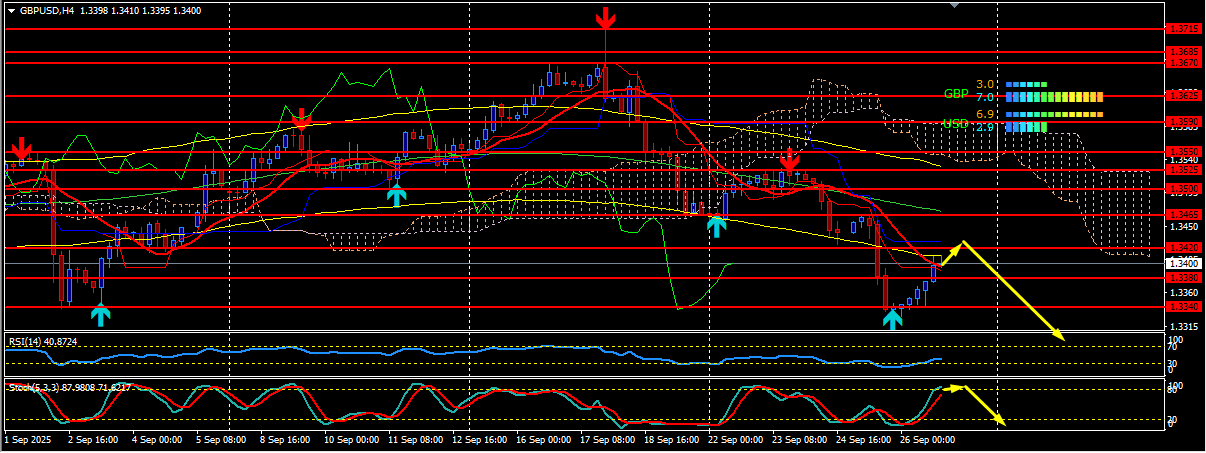1206x453 pixels.
Task: Click the 17 Sep 08:00 time label
Action: click(606, 439)
